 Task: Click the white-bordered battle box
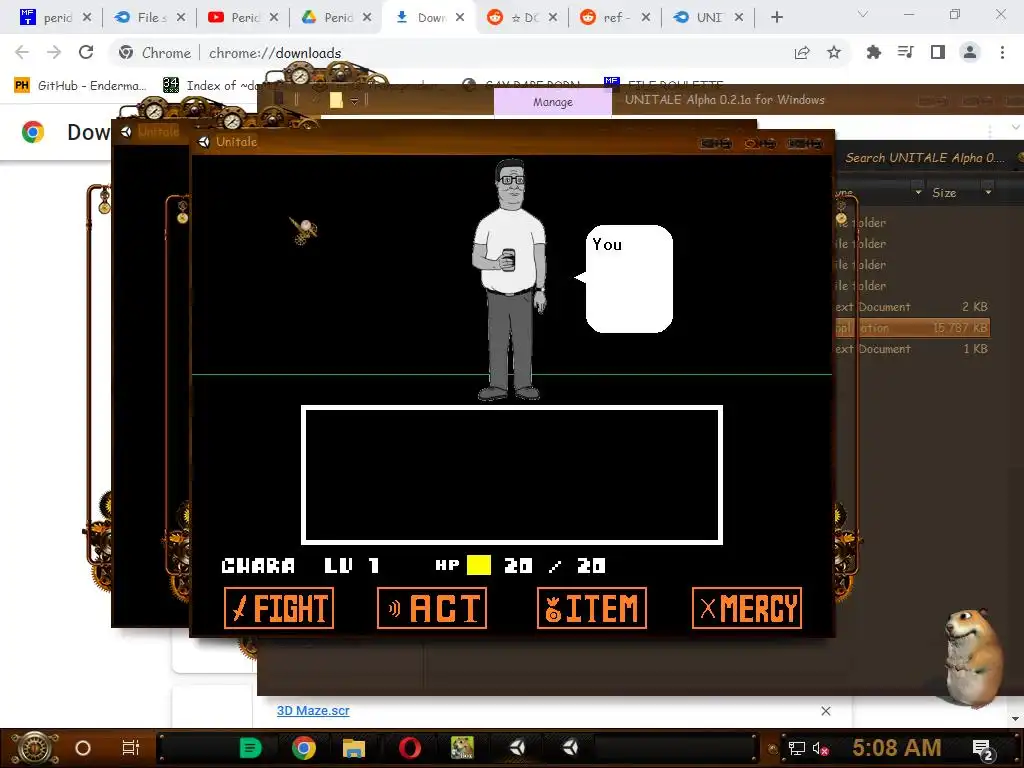(511, 475)
